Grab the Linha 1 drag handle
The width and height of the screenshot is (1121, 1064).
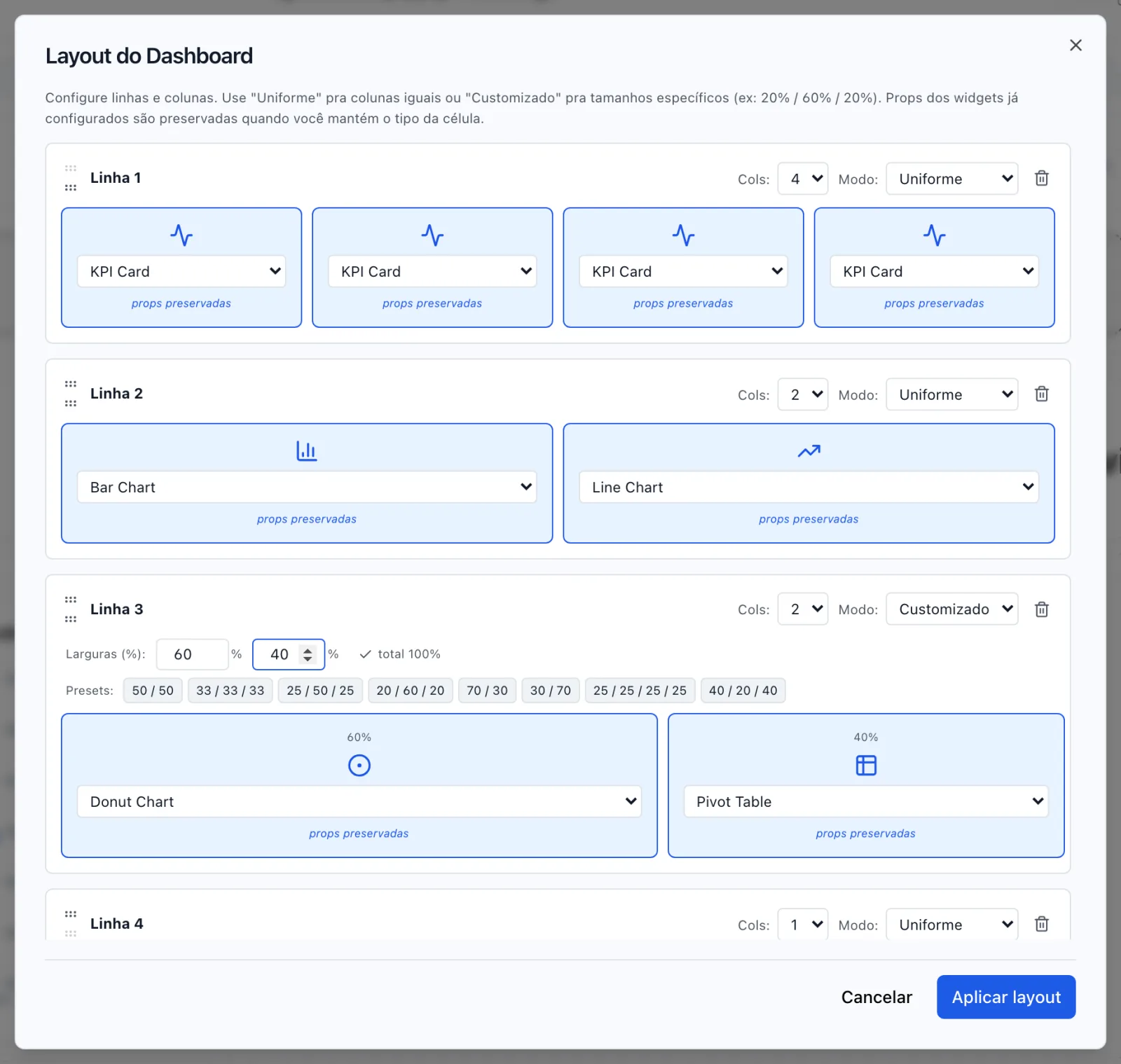pos(71,178)
